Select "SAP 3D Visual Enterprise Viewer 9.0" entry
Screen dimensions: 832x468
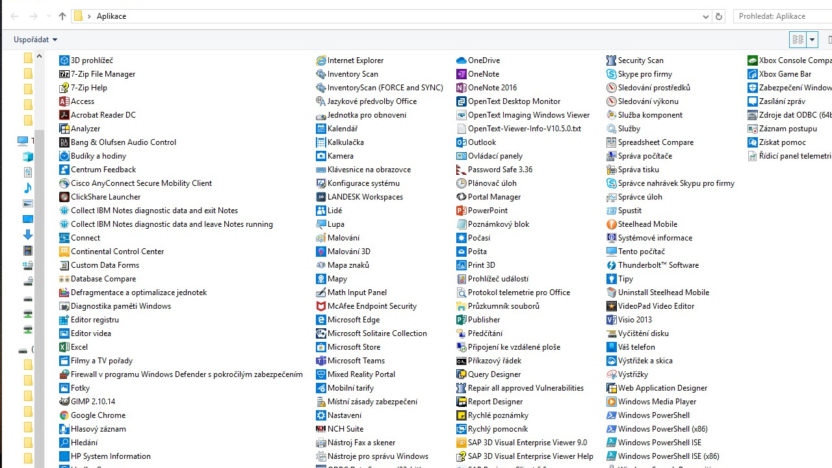[x=522, y=443]
